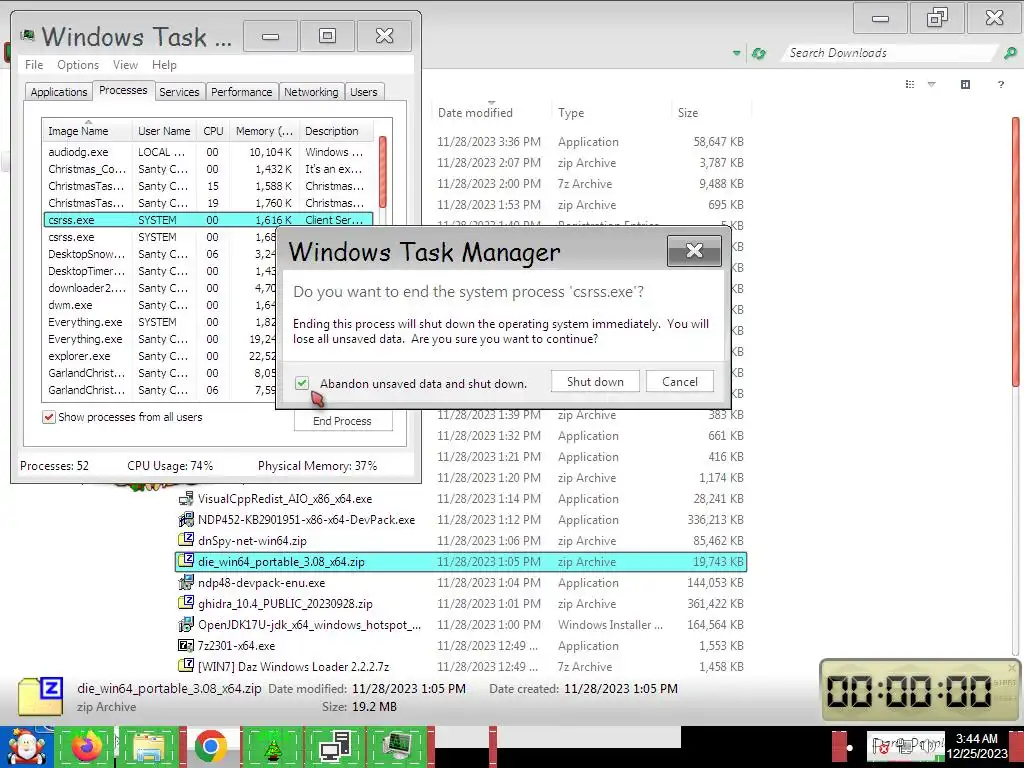Click the Christmas tree taskbar icon
The height and width of the screenshot is (768, 1024).
point(272,747)
